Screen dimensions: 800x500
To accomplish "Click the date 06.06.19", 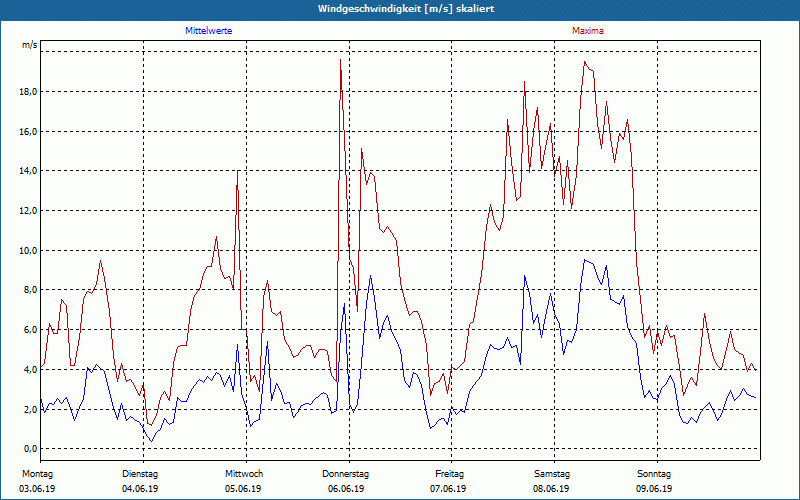I will click(346, 489).
